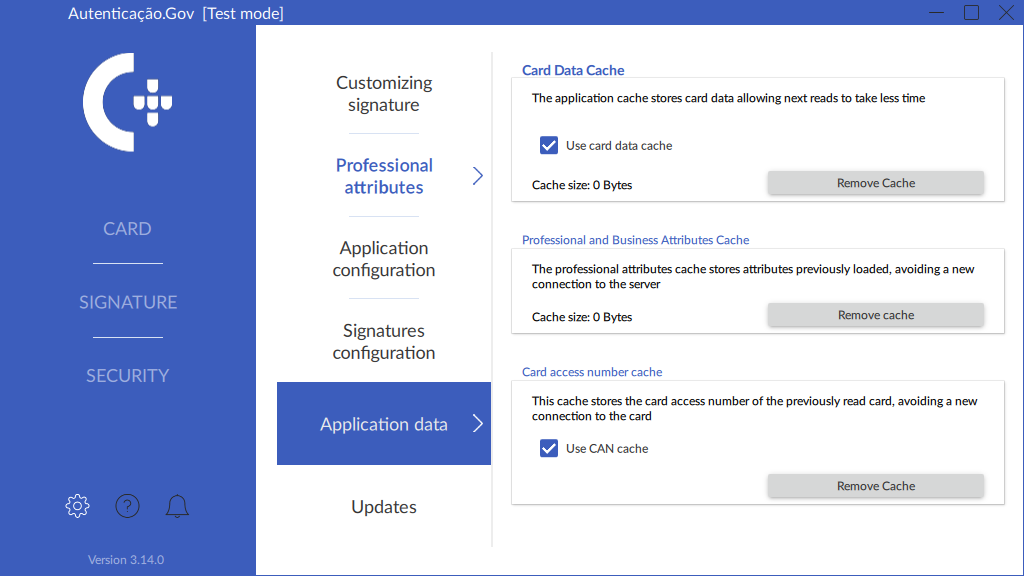1024x576 pixels.
Task: Toggle the Use CAN cache checkbox
Action: pos(549,449)
